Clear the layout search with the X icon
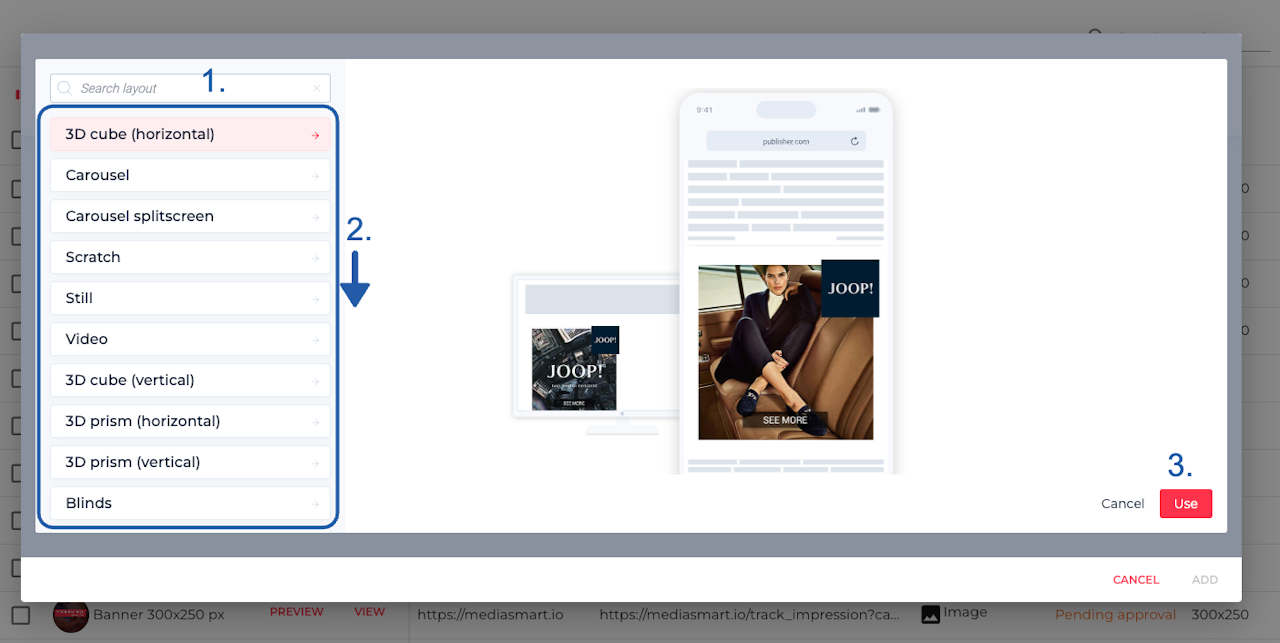This screenshot has width=1280, height=643. point(317,88)
